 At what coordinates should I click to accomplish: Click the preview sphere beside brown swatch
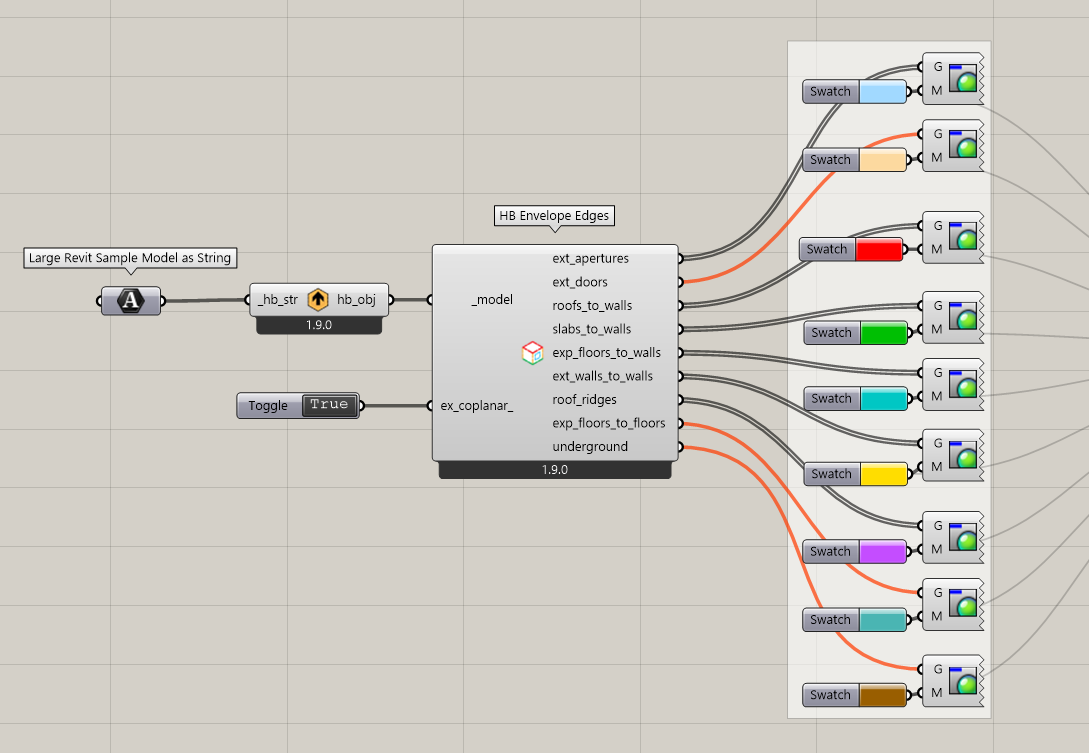click(x=966, y=683)
